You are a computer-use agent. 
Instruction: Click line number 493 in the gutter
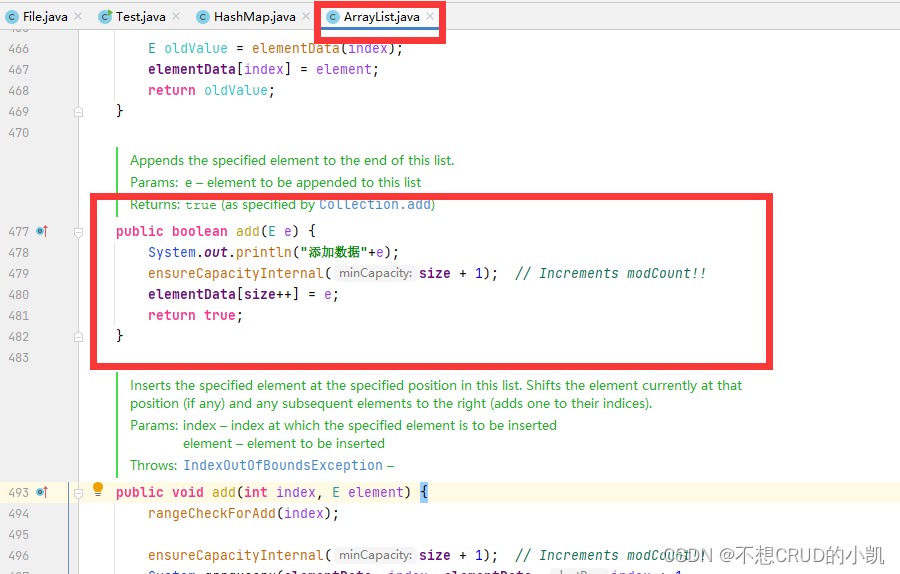[18, 492]
